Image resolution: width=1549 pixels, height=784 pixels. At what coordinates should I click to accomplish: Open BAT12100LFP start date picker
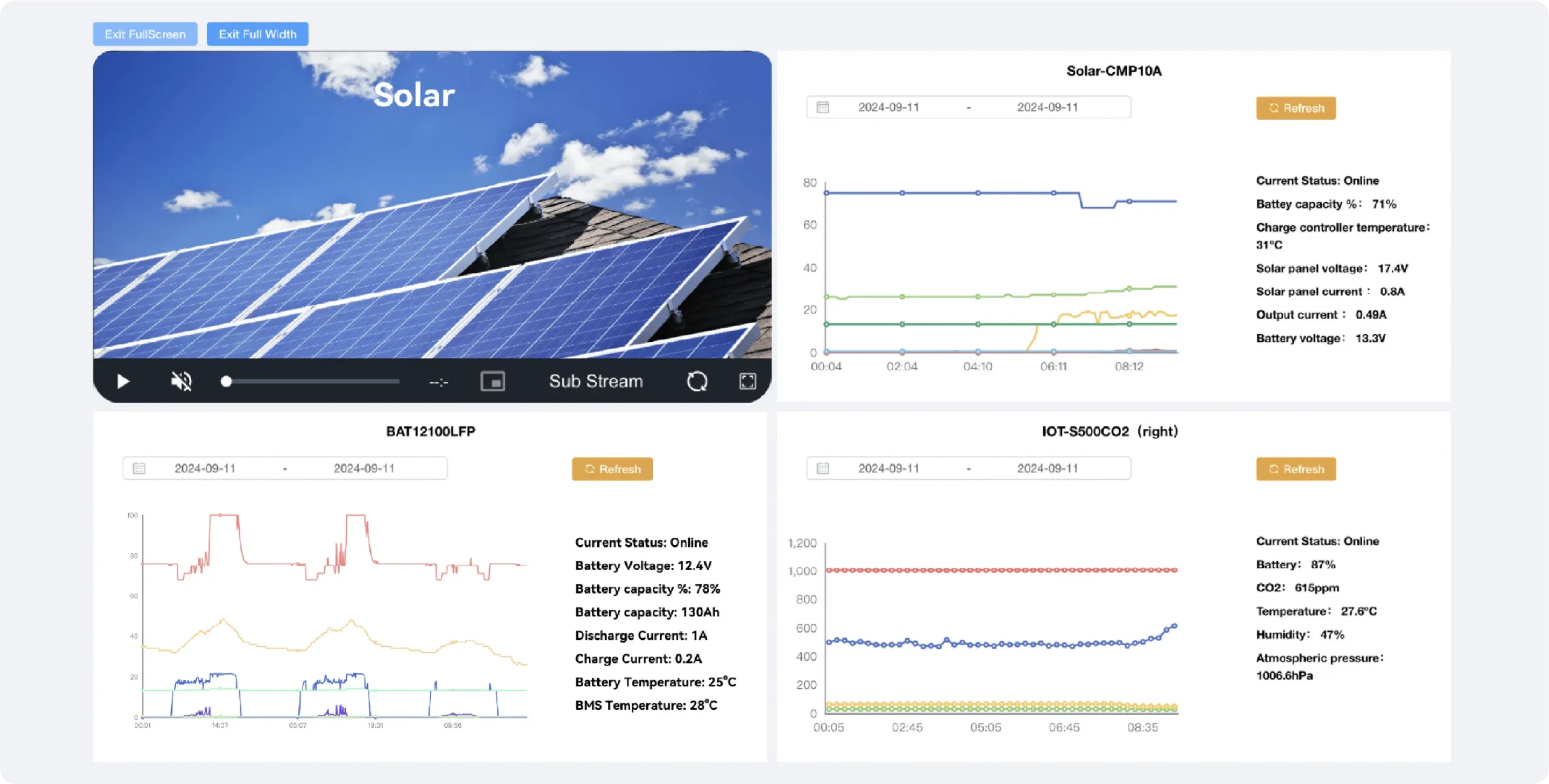tap(205, 468)
